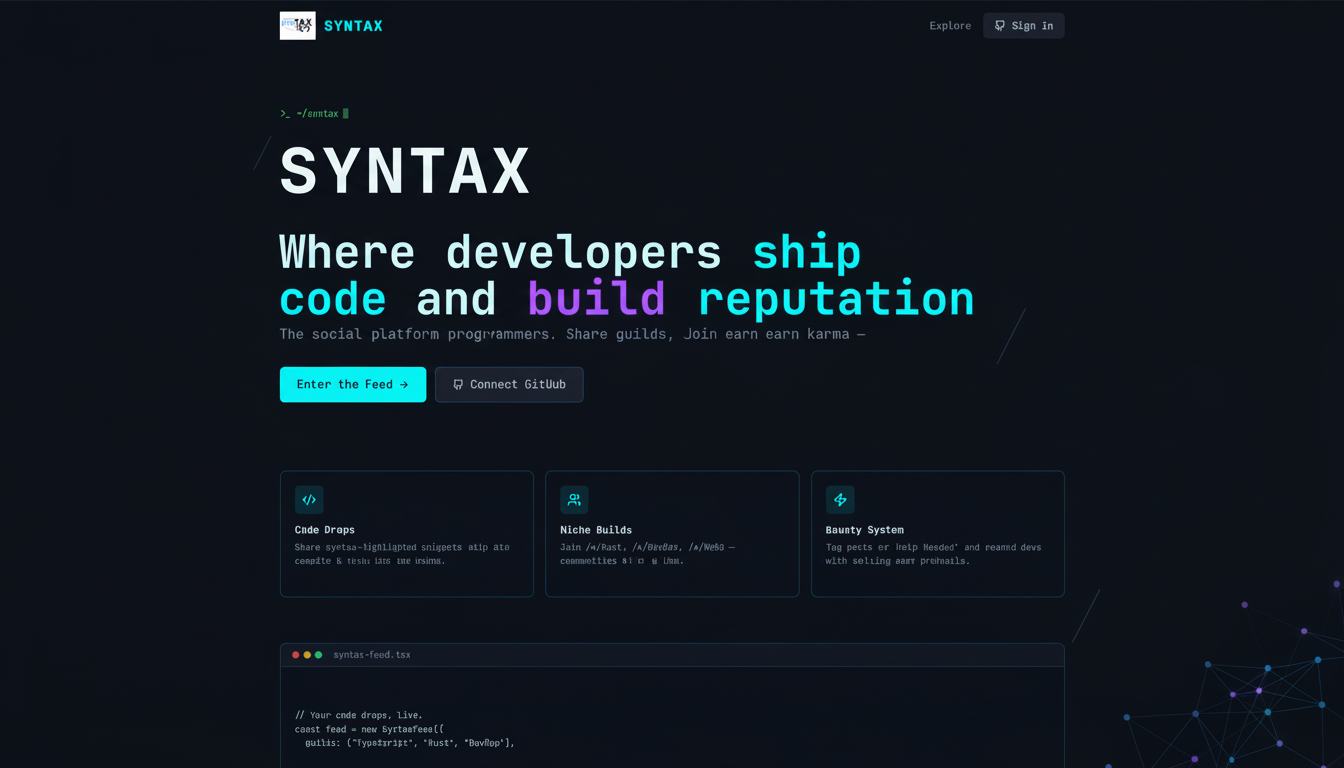The image size is (1344, 768).
Task: Click the SYNTAX wordmark next to the logo
Action: [x=352, y=25]
